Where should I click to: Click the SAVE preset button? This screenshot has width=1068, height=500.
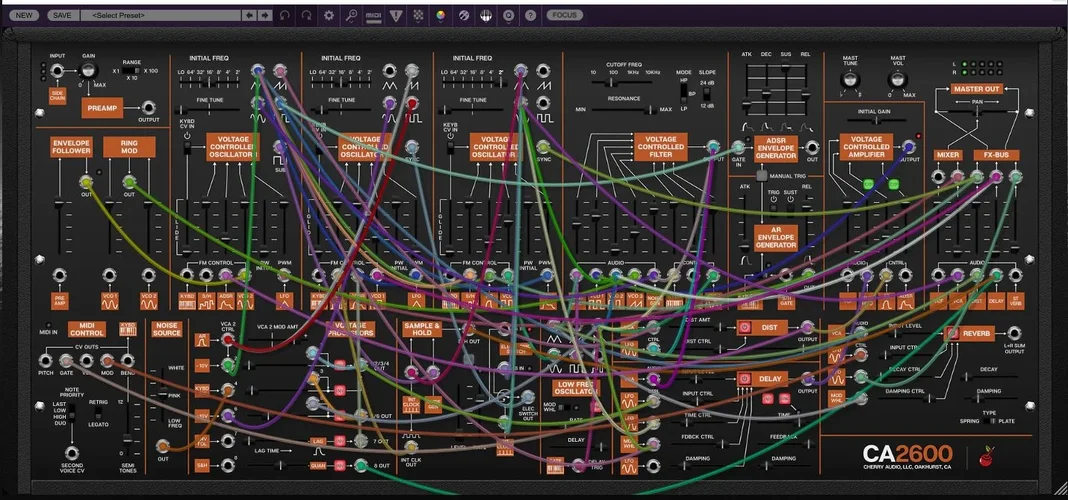[62, 15]
